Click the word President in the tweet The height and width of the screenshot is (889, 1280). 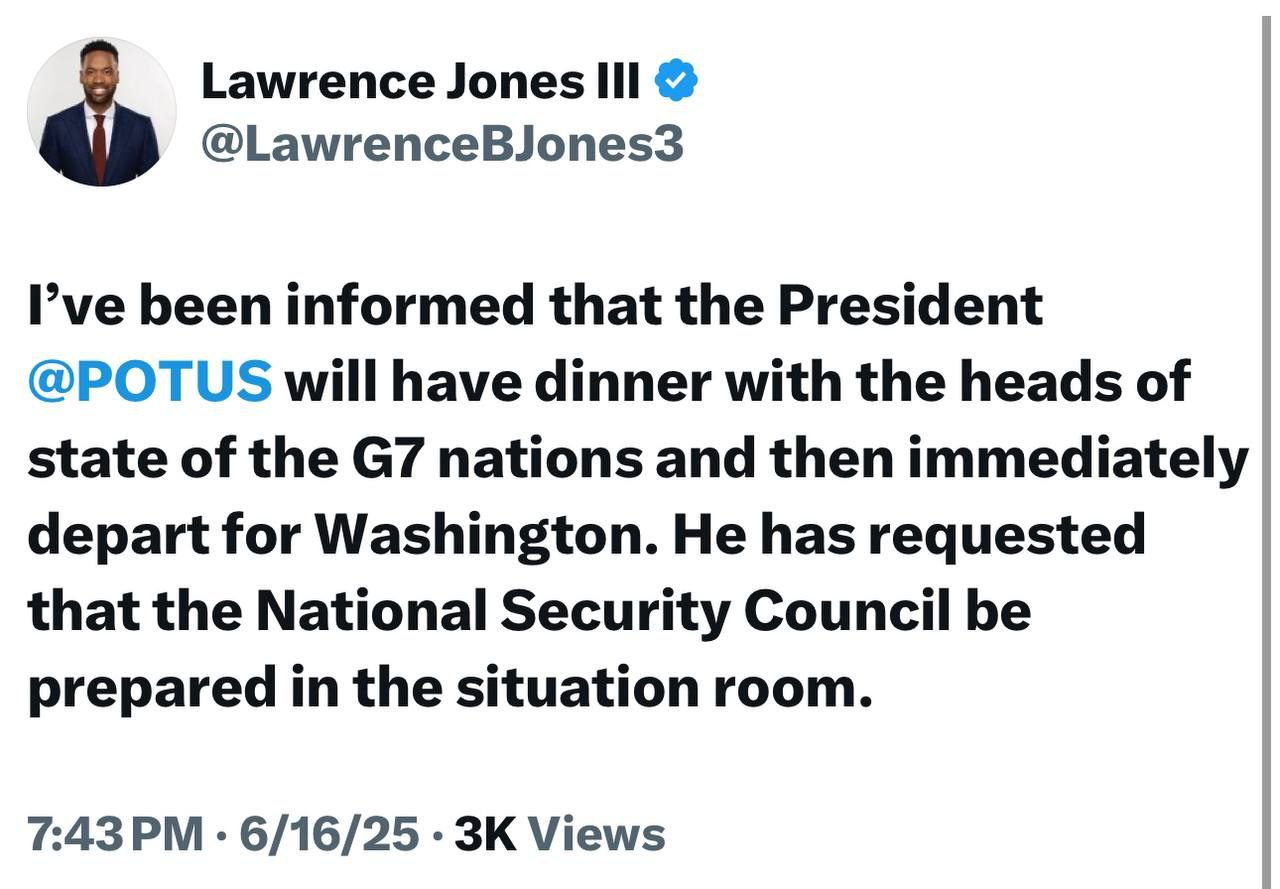[x=909, y=306]
